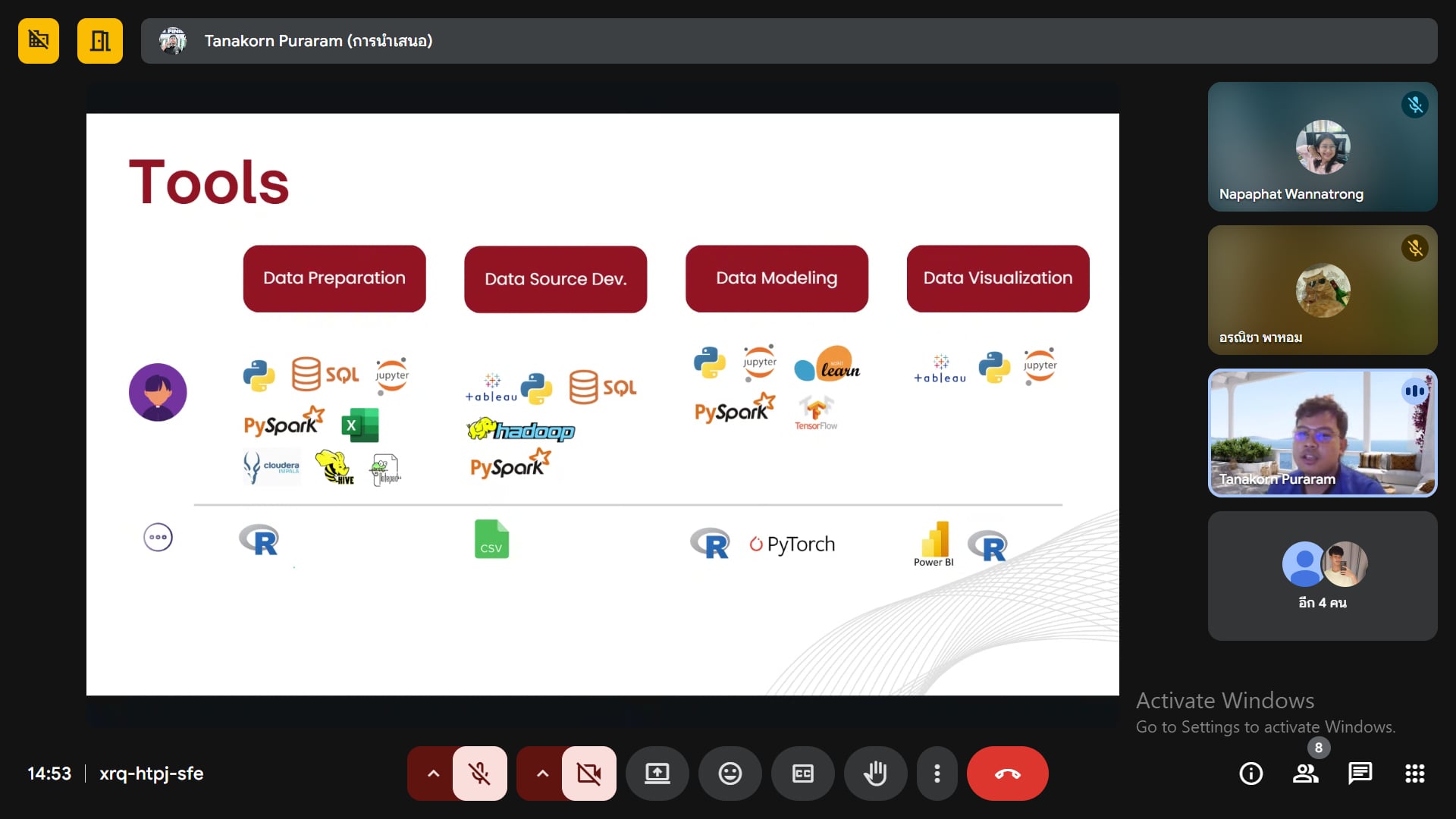The width and height of the screenshot is (1456, 819).
Task: Unmute the microphone
Action: click(479, 773)
